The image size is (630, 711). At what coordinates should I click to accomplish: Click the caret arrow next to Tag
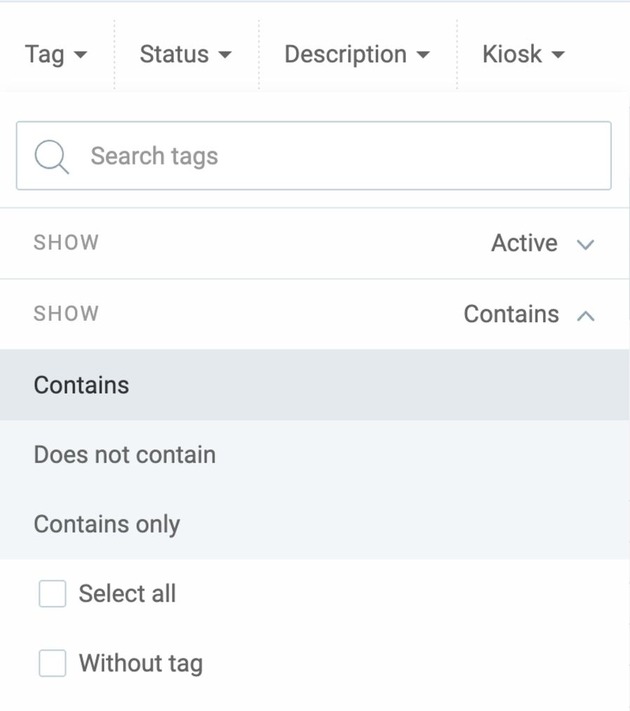[81, 55]
